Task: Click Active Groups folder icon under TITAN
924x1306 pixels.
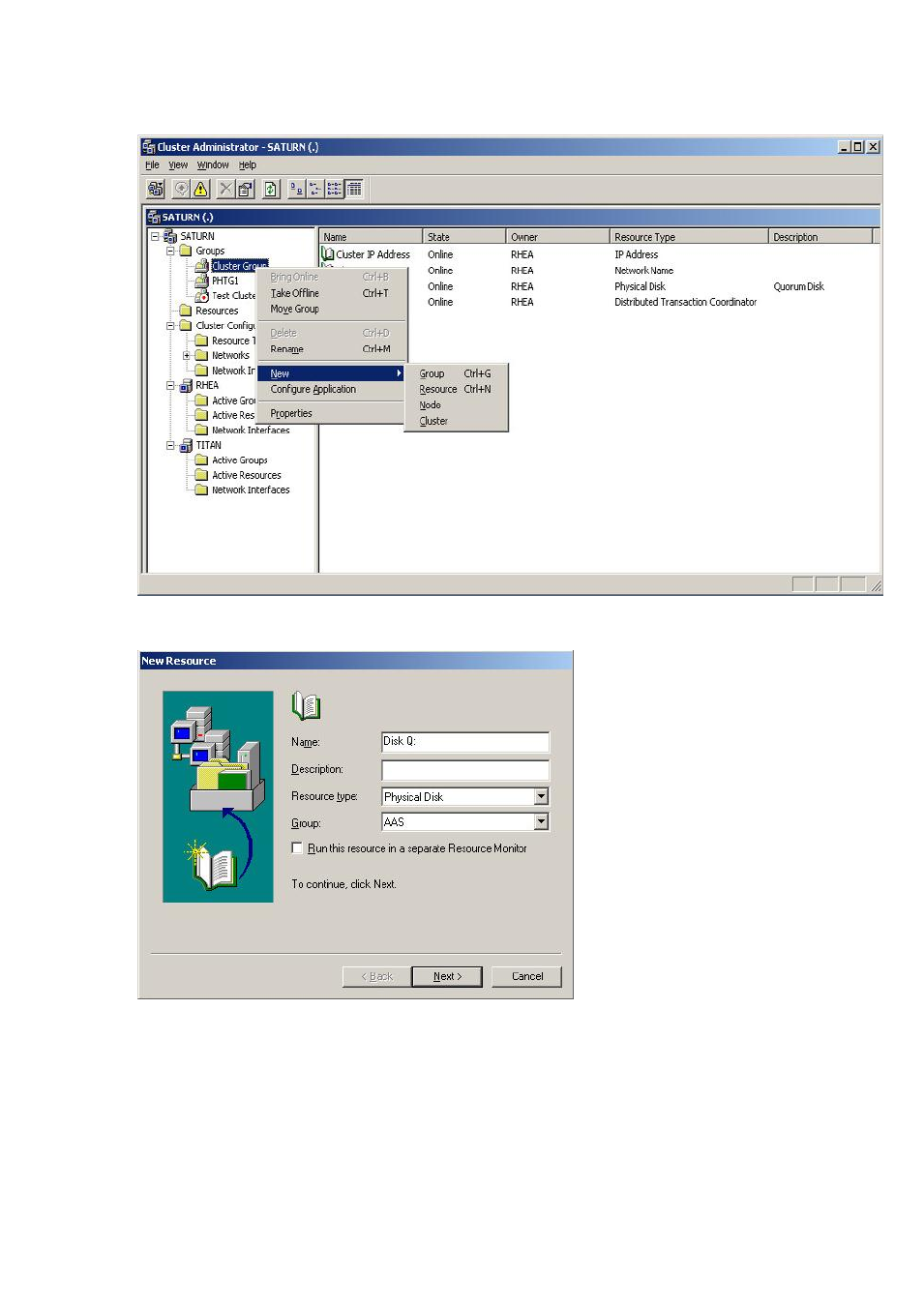Action: (201, 460)
